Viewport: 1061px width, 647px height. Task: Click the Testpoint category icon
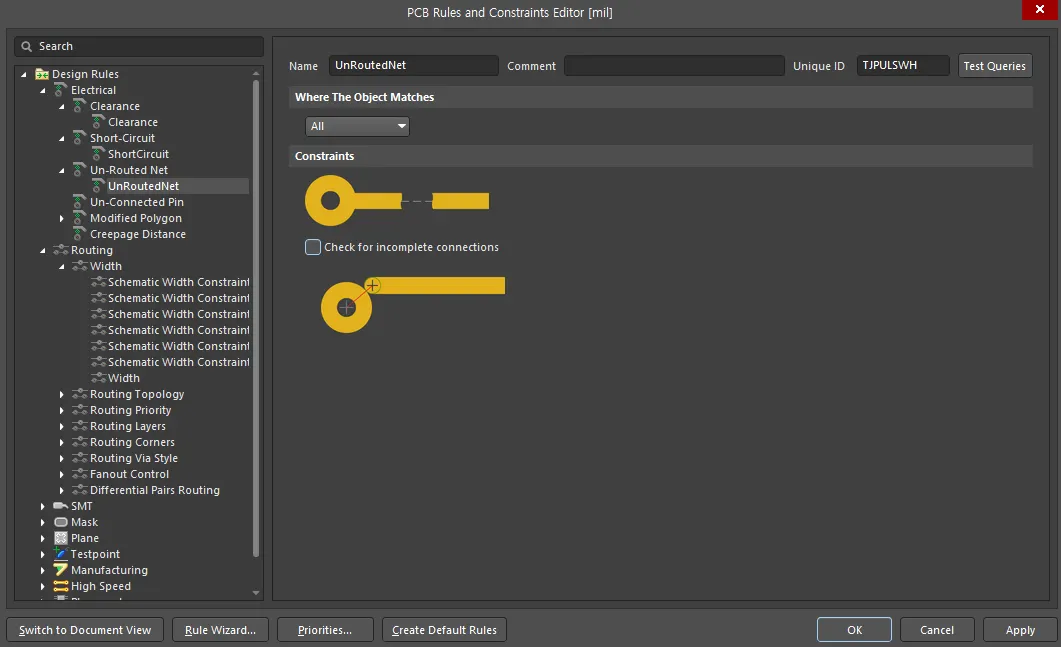pyautogui.click(x=61, y=554)
